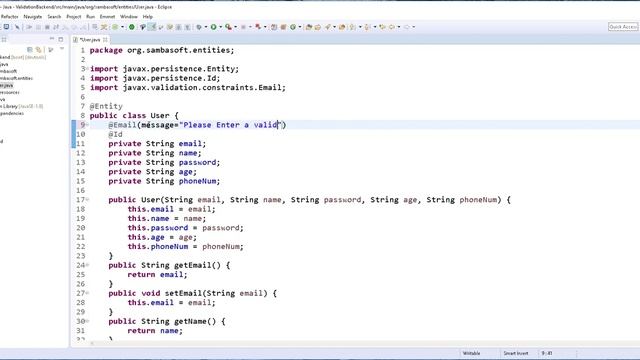This screenshot has height=360, width=640.
Task: Toggle the highlighted toolbar button beside the green circle
Action: coord(151,27)
